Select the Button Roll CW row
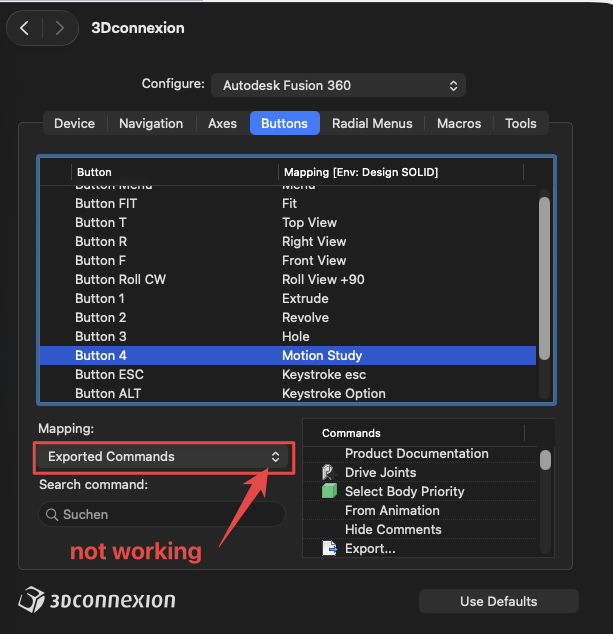This screenshot has width=613, height=634. [288, 279]
